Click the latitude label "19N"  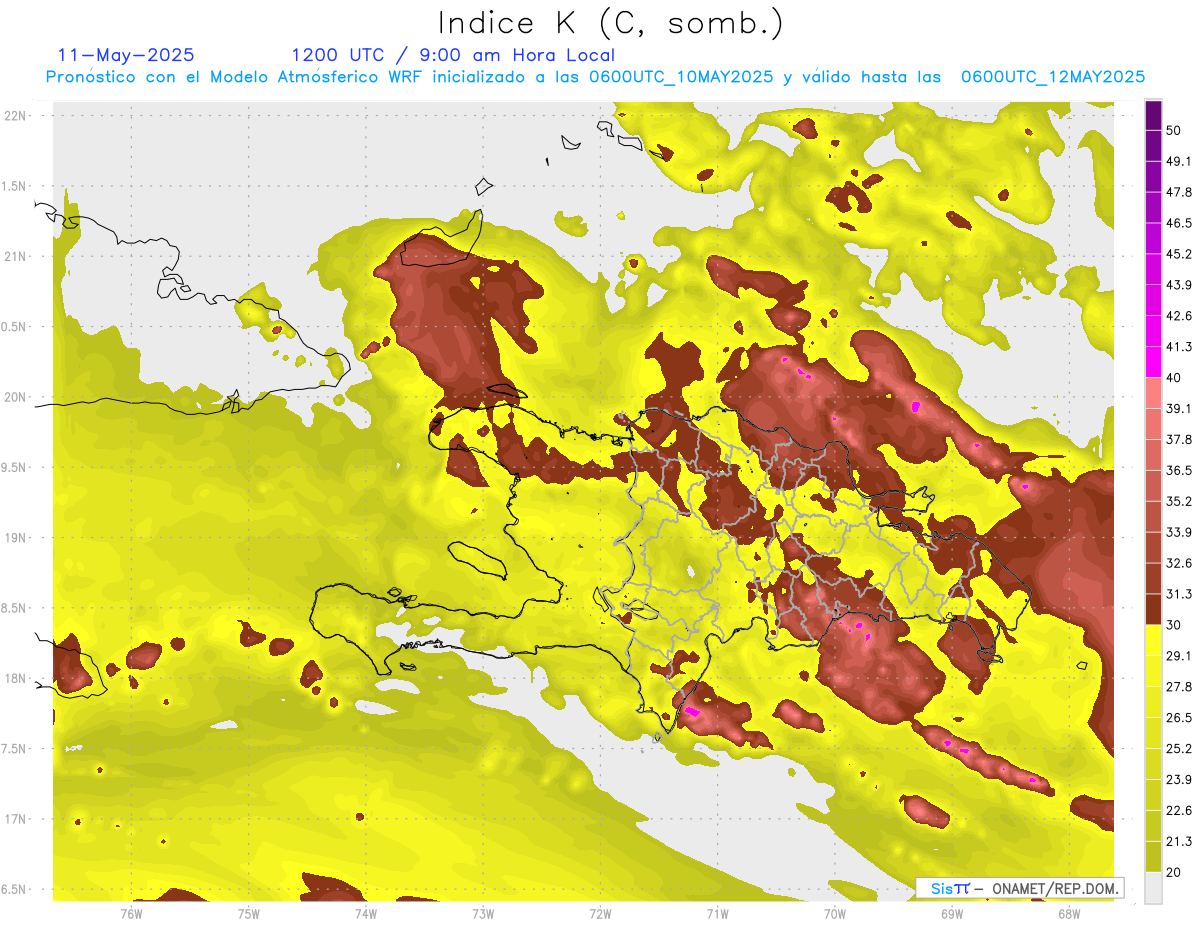[14, 538]
